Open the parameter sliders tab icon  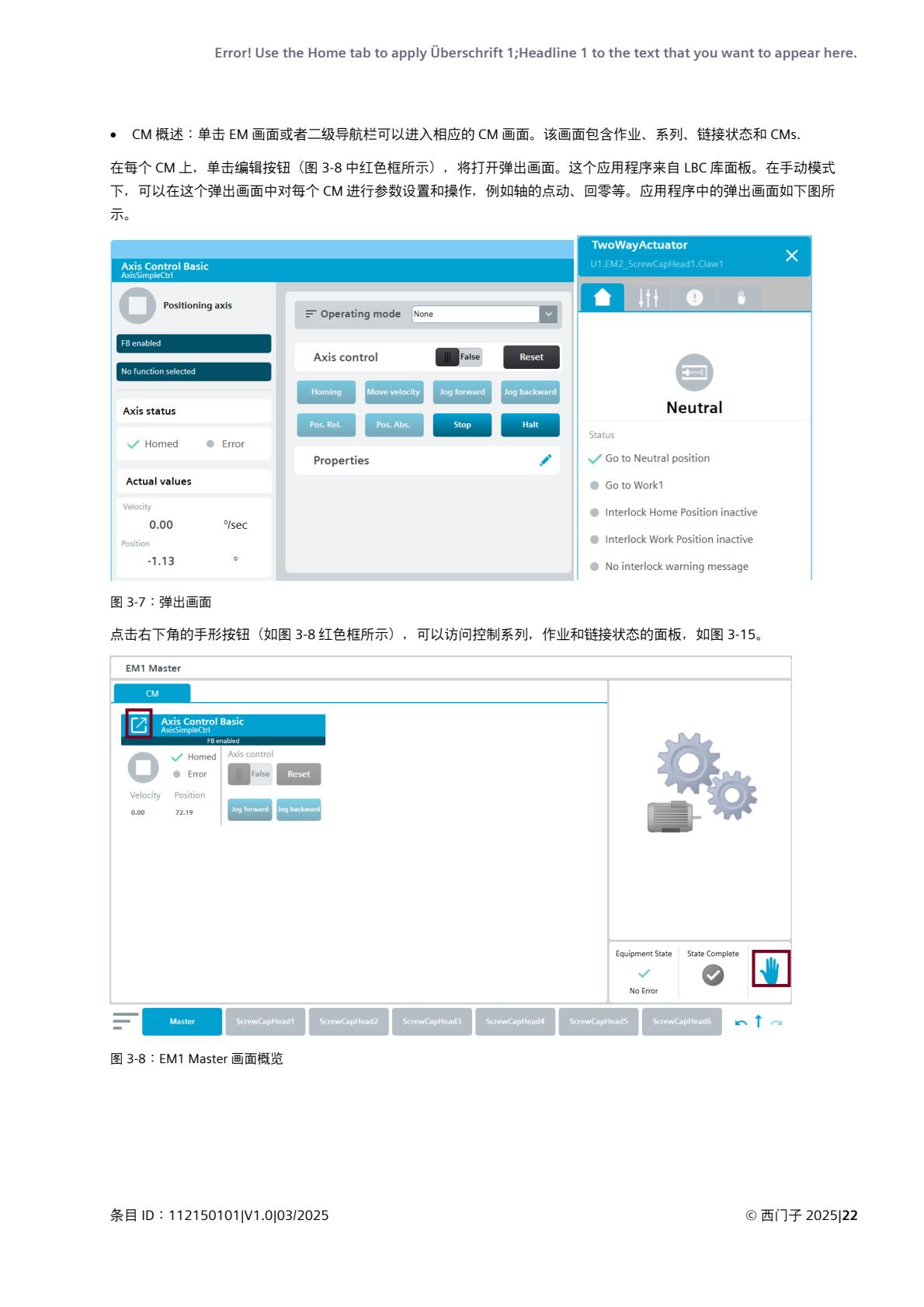tap(648, 297)
